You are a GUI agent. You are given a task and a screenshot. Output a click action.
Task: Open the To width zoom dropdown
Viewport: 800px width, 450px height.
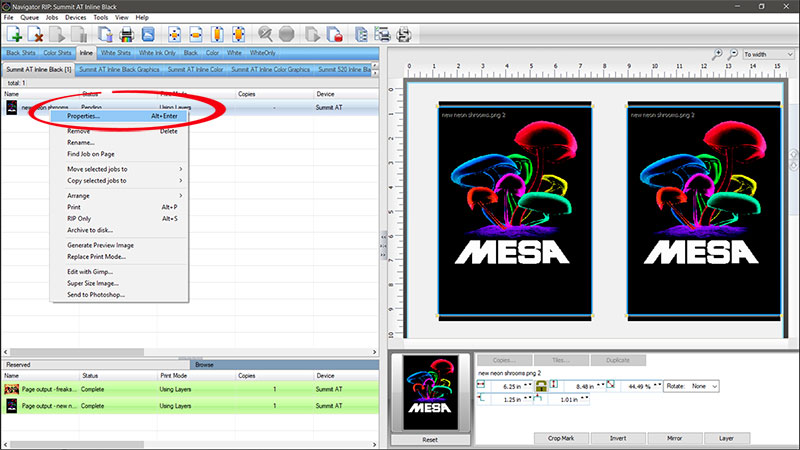tap(768, 54)
